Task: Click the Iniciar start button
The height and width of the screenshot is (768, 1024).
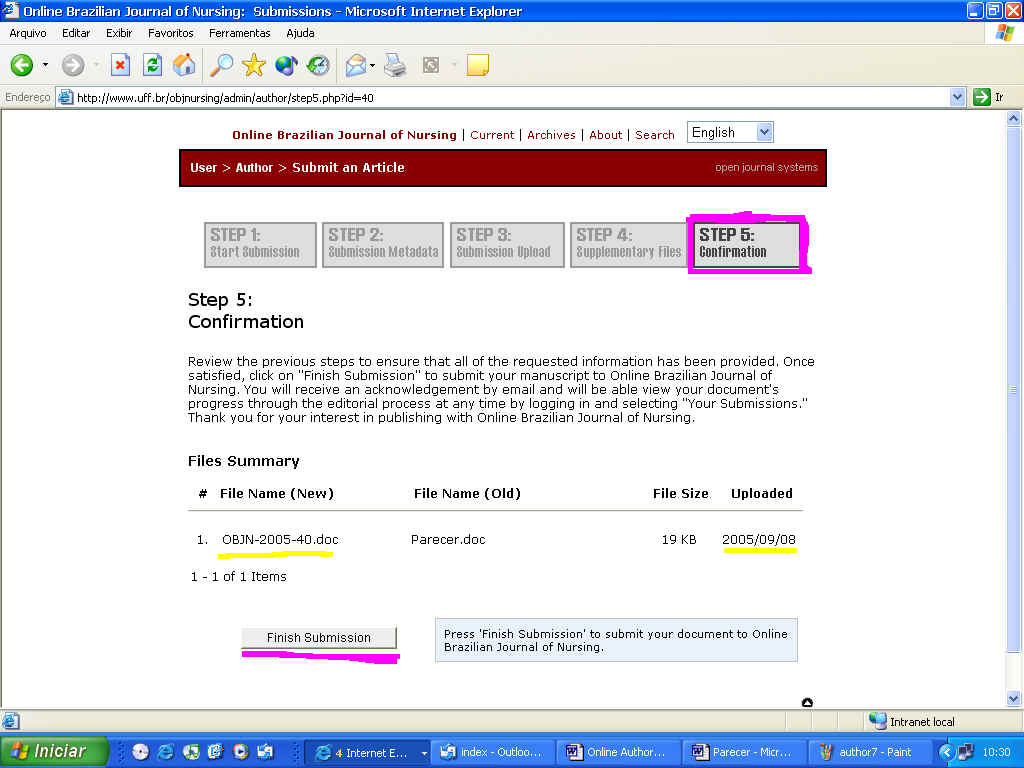Action: point(52,752)
